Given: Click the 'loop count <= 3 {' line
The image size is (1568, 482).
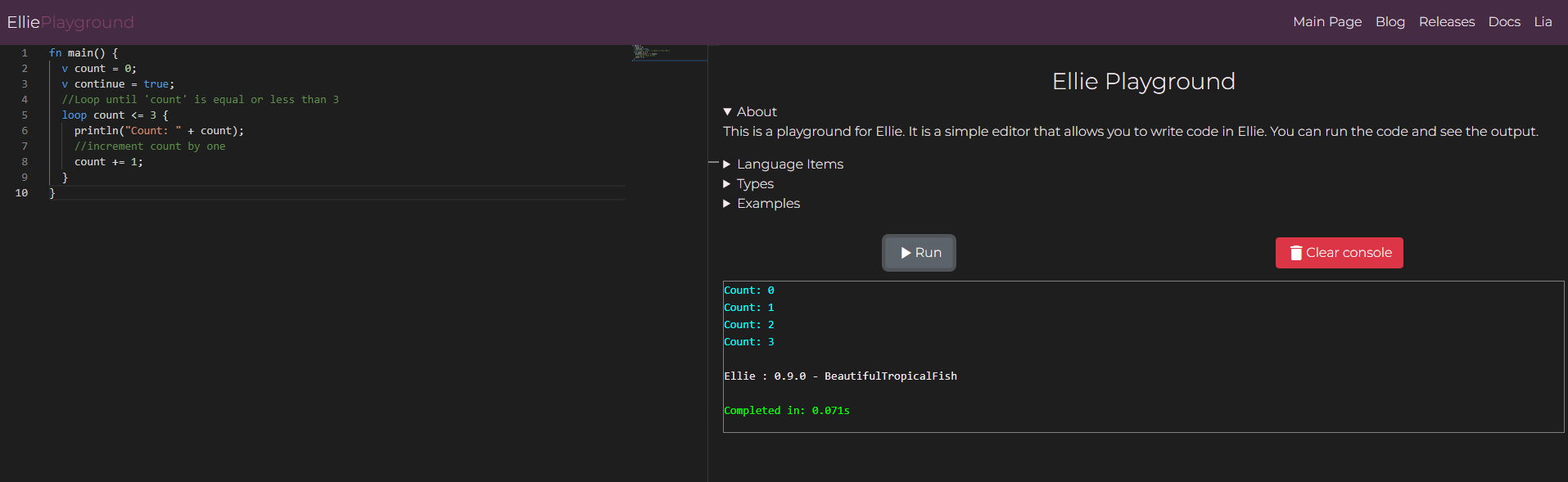Looking at the screenshot, I should 115,115.
